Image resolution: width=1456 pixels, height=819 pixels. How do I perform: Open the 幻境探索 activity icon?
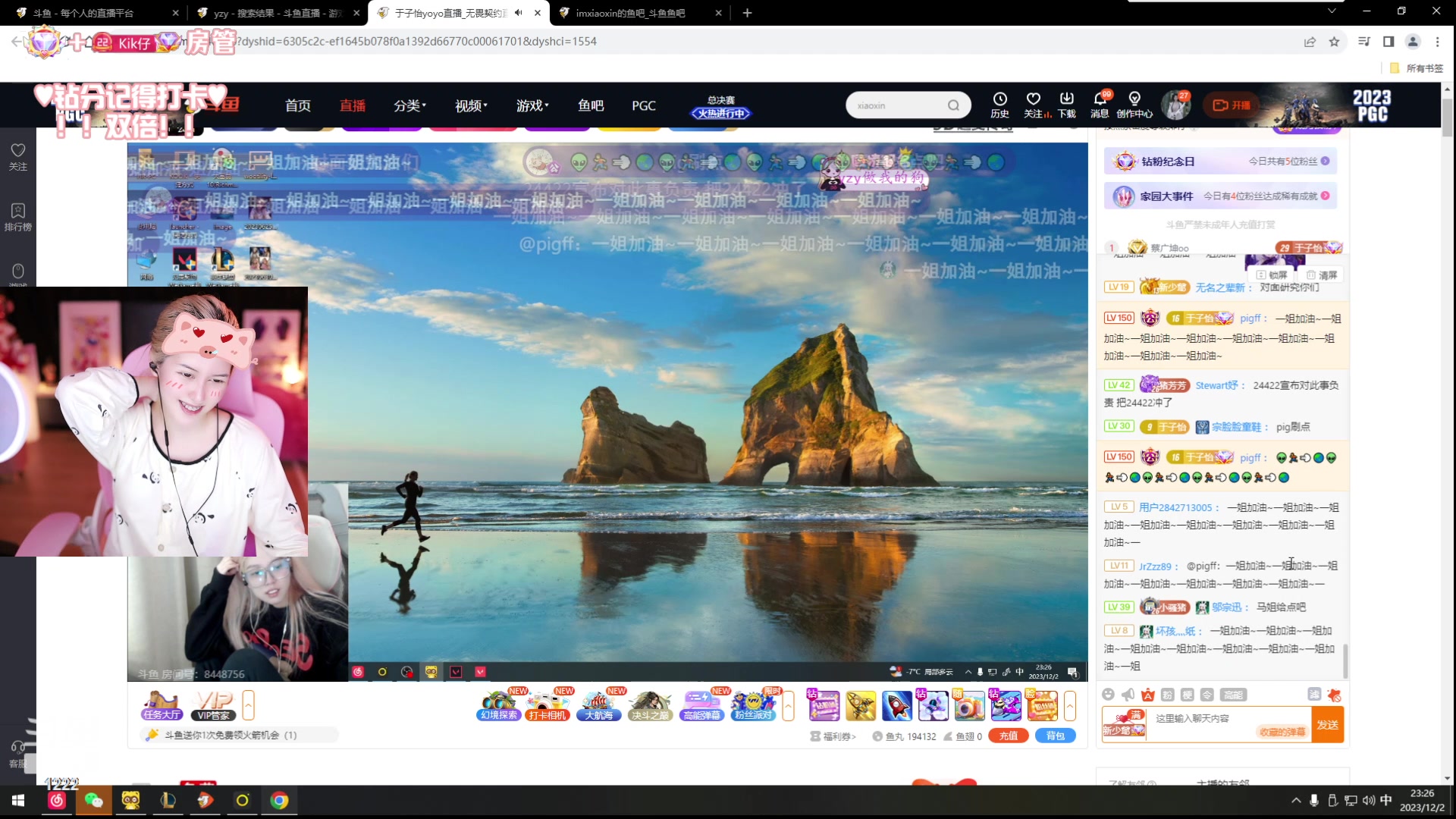pyautogui.click(x=498, y=705)
